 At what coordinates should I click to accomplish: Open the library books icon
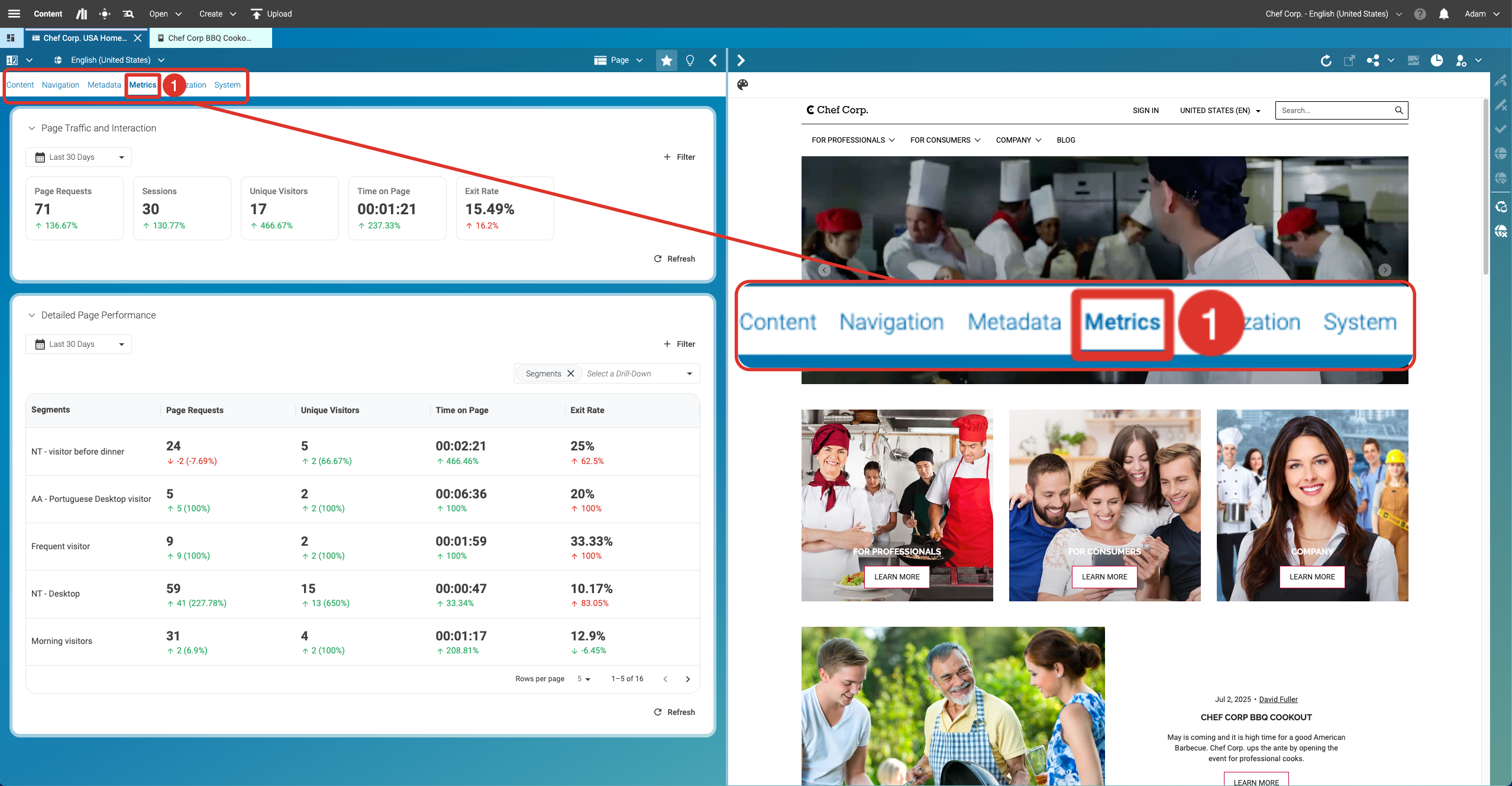pos(82,14)
